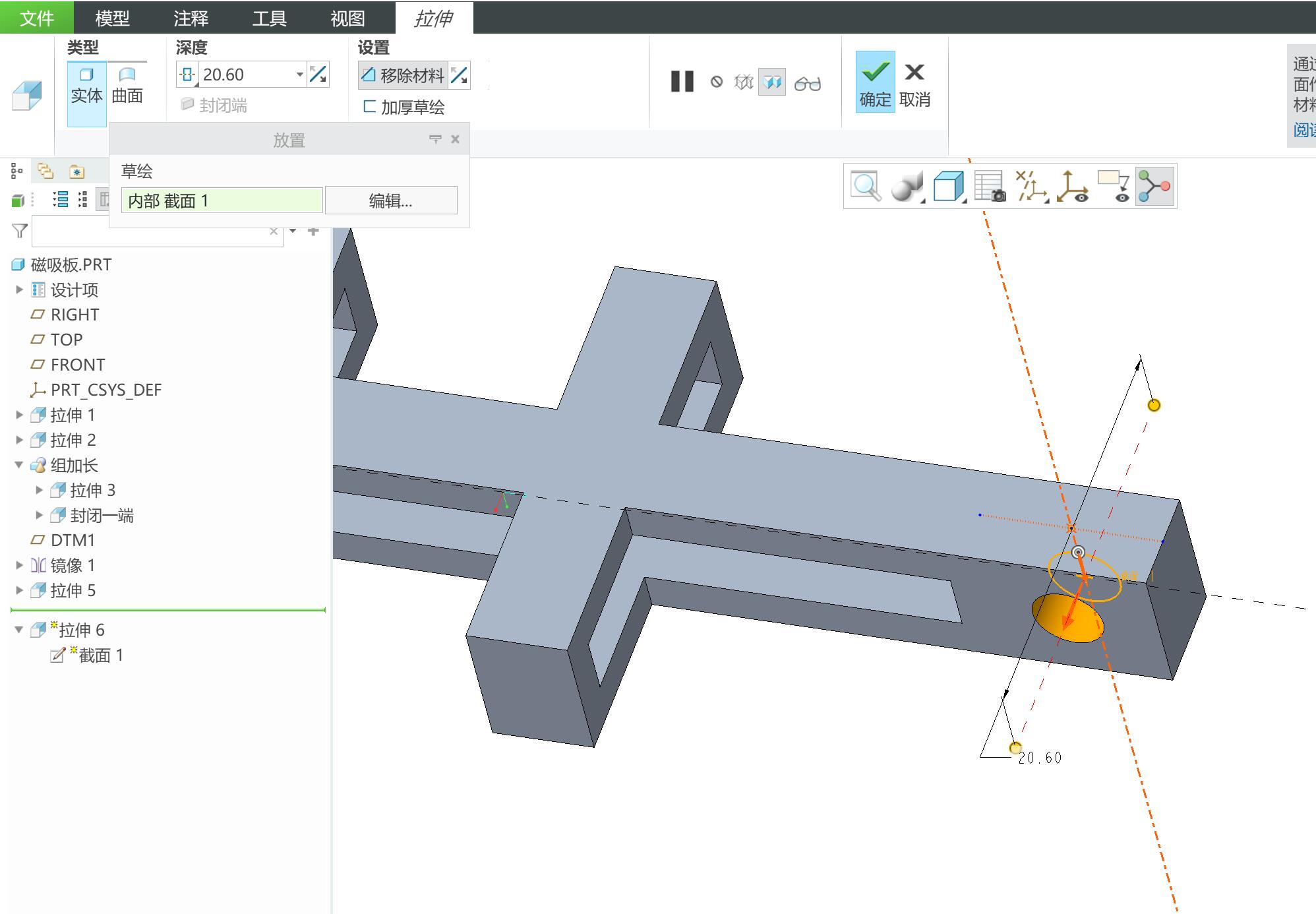This screenshot has width=1316, height=914.
Task: Open the symmetric depth type dropdown
Action: tap(187, 75)
